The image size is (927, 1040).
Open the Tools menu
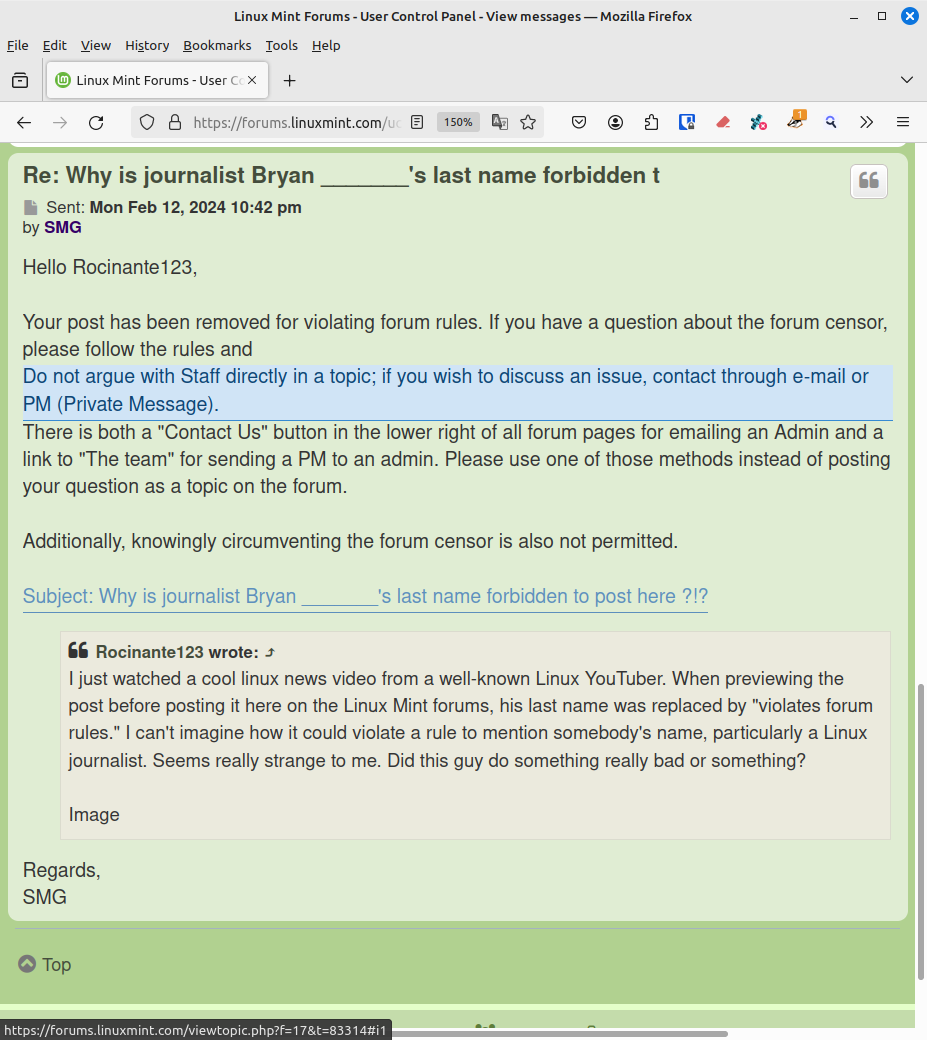coord(281,45)
